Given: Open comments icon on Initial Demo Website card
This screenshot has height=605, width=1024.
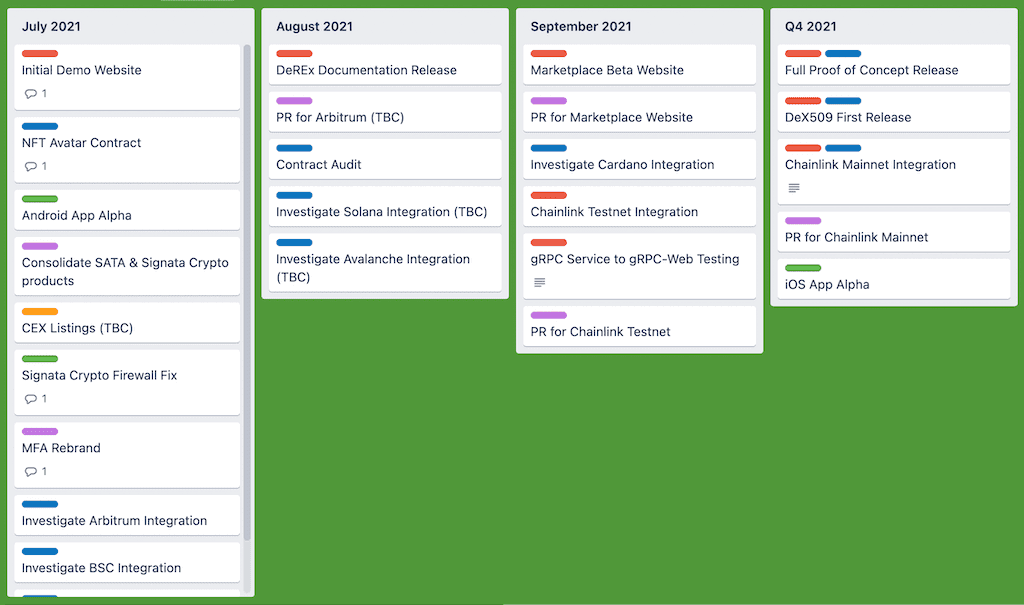Looking at the screenshot, I should [31, 93].
